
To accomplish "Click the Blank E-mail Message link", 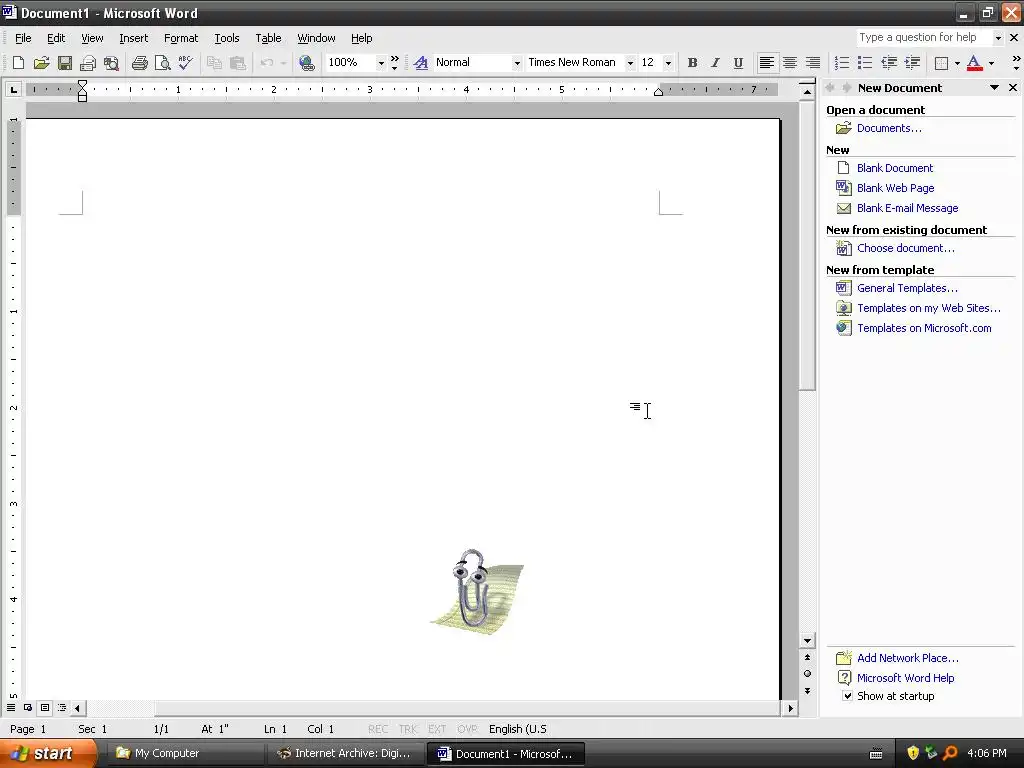I will tap(908, 208).
